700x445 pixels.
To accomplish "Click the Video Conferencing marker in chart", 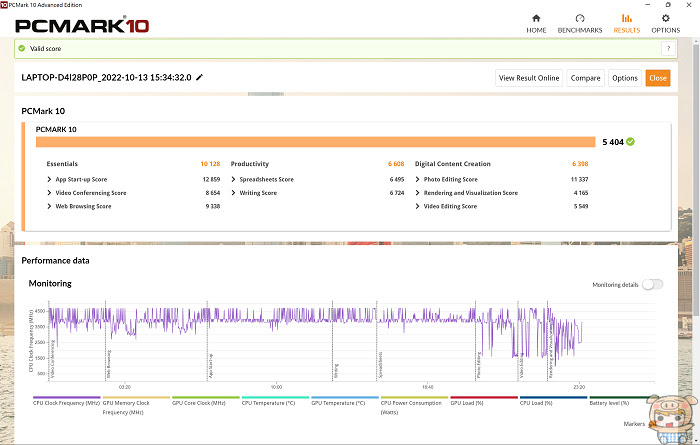I will (x=52, y=359).
